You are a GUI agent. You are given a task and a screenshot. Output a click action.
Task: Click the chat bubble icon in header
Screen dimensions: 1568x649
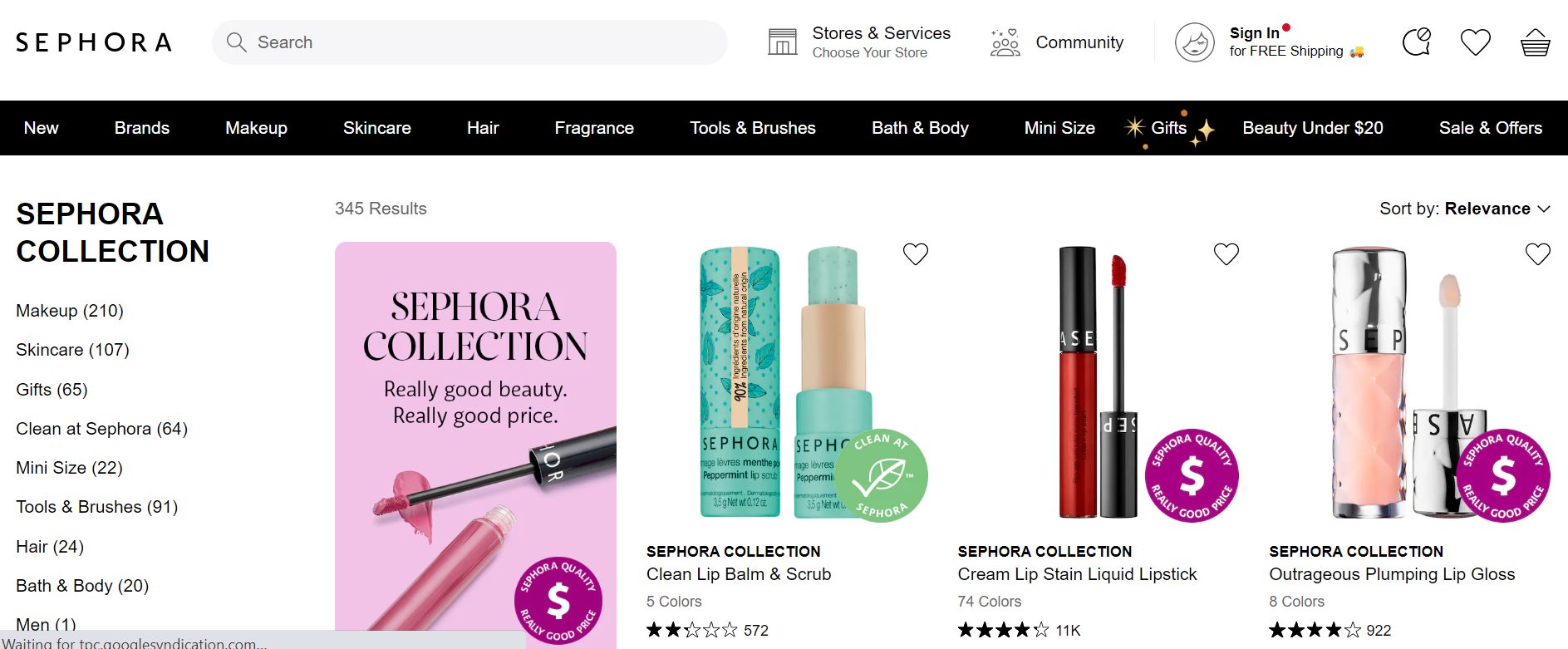(x=1416, y=42)
